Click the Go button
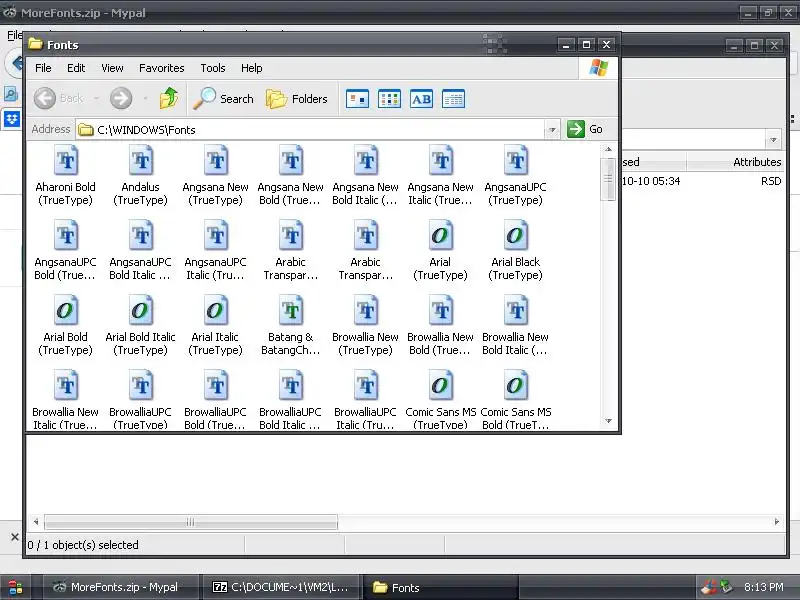This screenshot has height=600, width=800. click(x=585, y=129)
